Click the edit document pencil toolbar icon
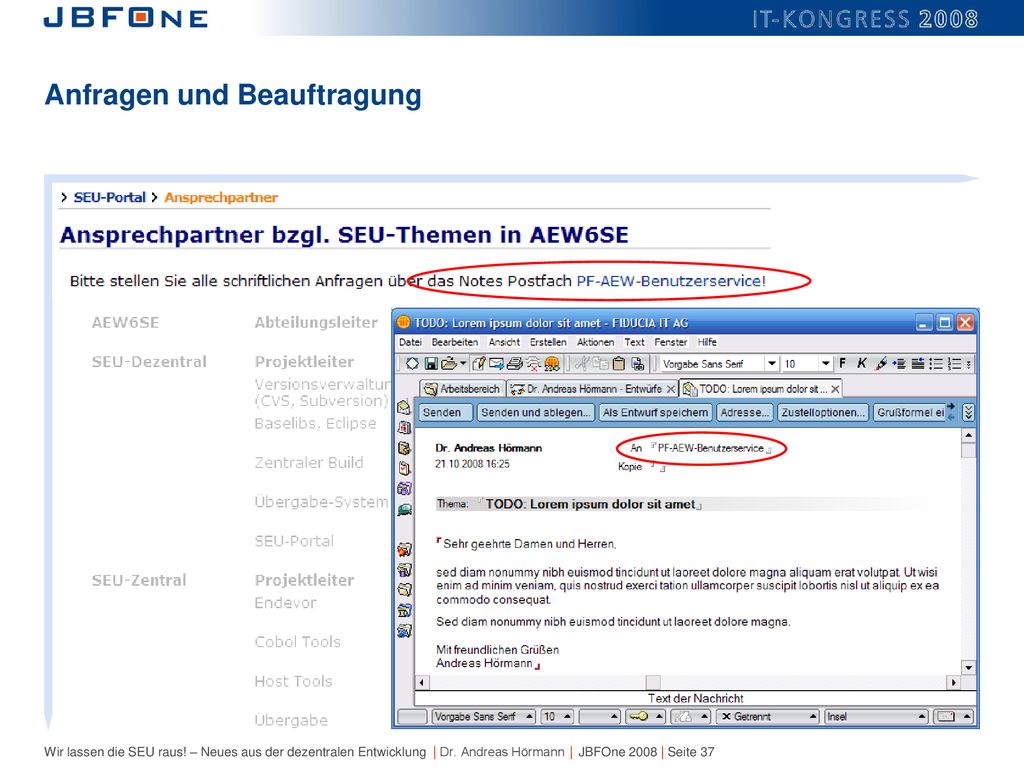The width and height of the screenshot is (1024, 768). click(479, 364)
